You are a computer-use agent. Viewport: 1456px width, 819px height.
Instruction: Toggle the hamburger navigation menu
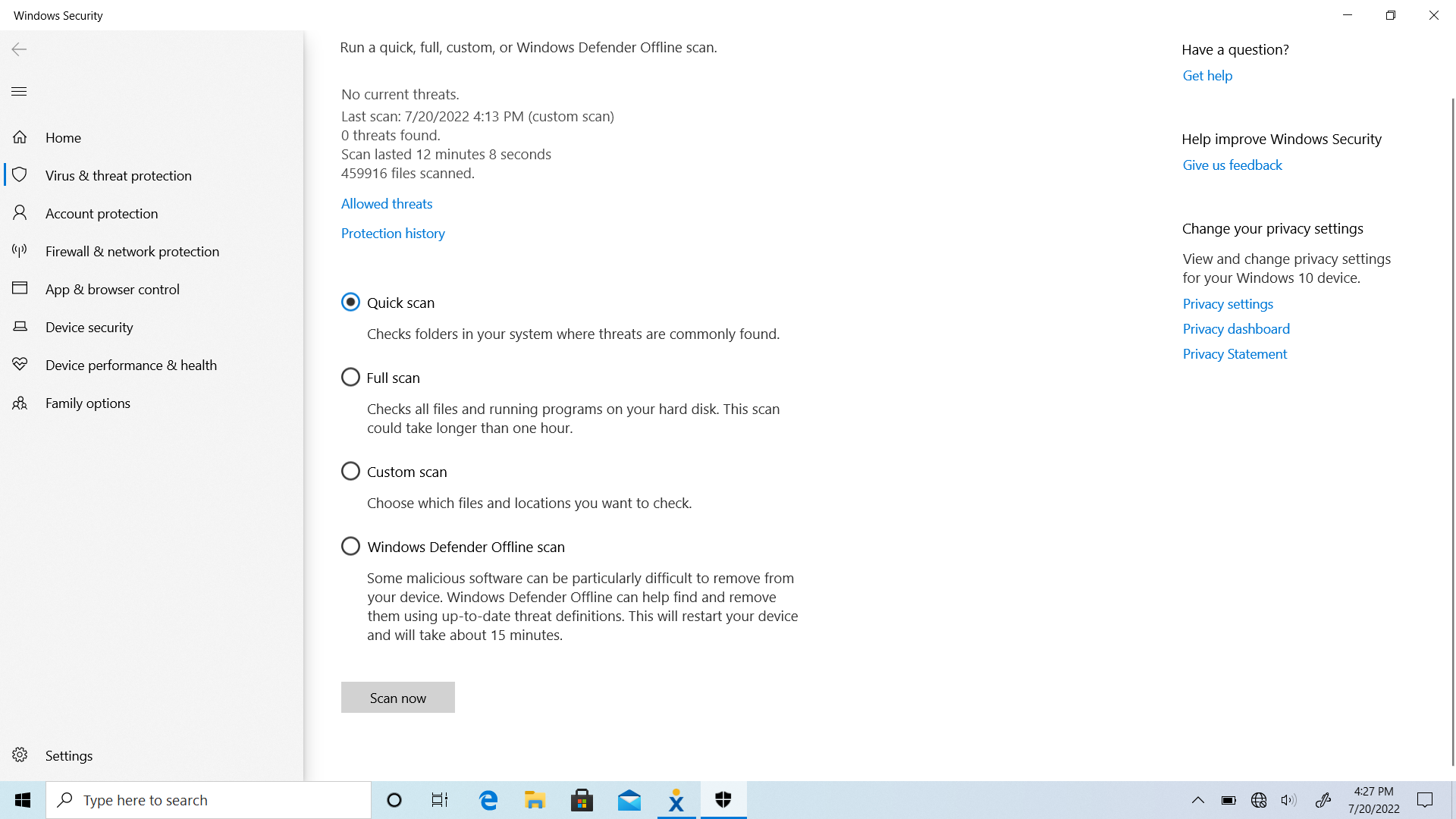point(19,92)
